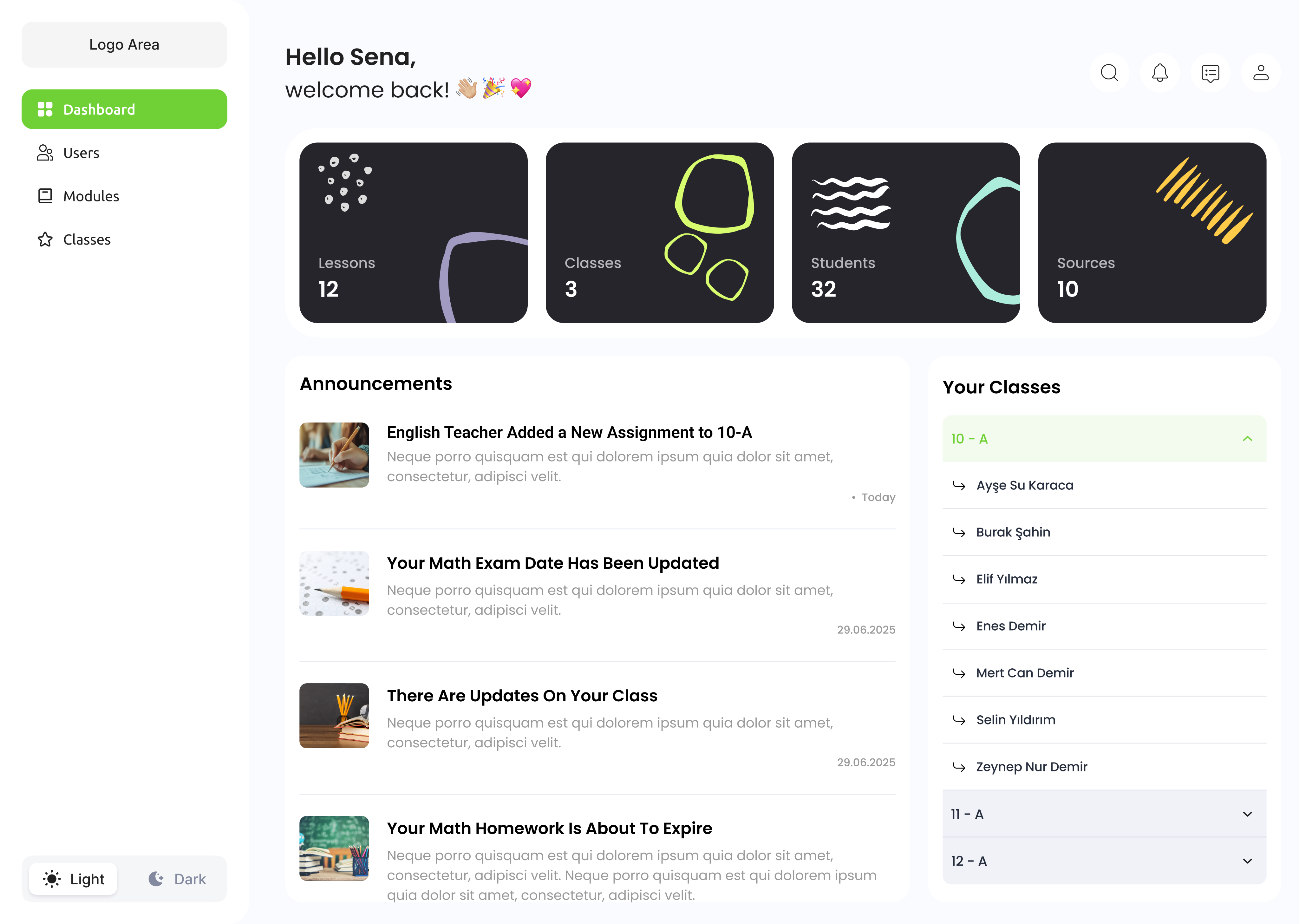Click the Dashboard grid icon
This screenshot has width=1299, height=924.
point(45,109)
